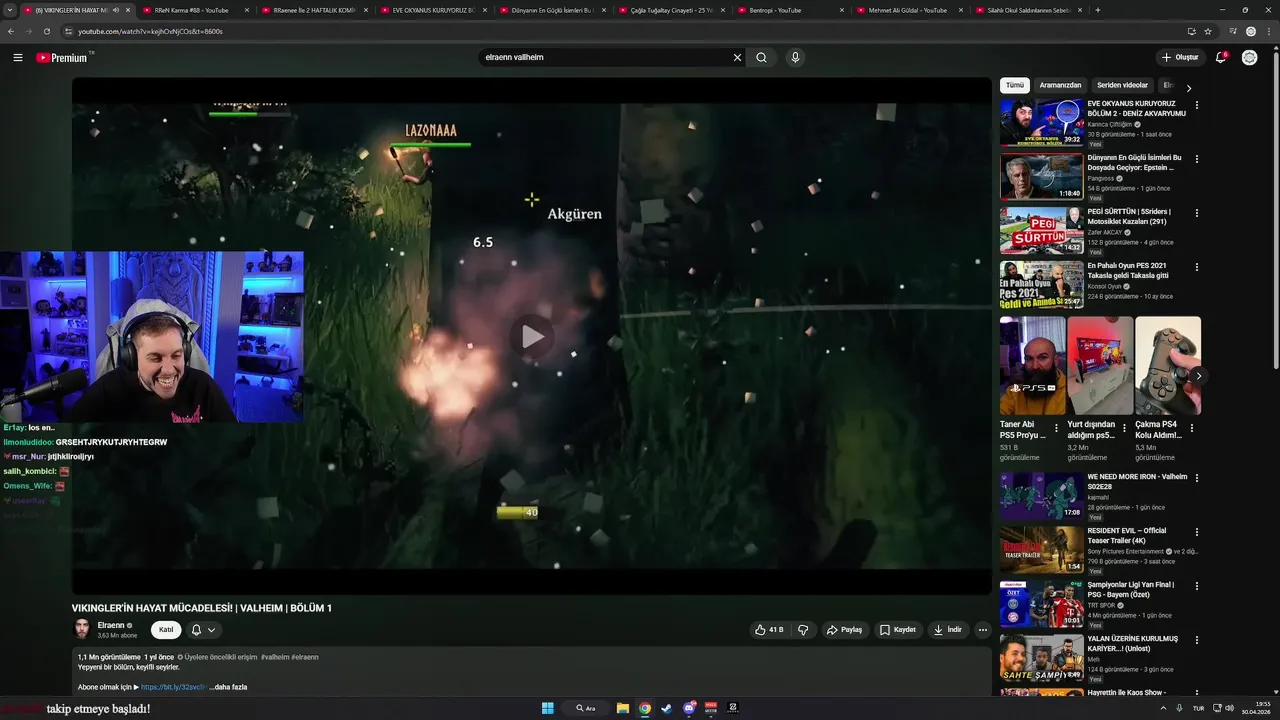The height and width of the screenshot is (720, 1280).
Task: Click the browser address bar URL
Action: coord(150,31)
